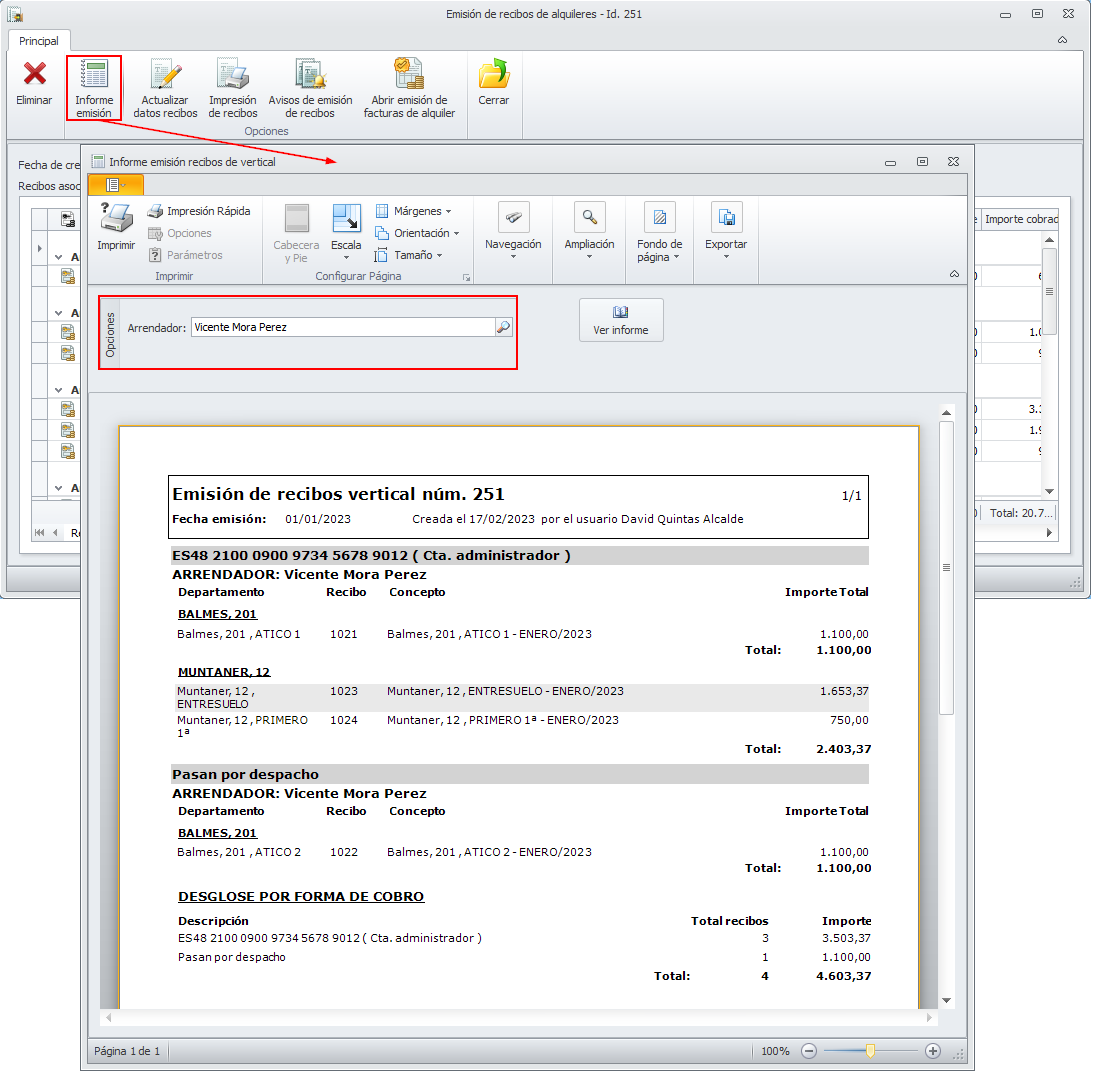
Task: Click the main window grid scroll-down arrow
Action: click(1049, 492)
